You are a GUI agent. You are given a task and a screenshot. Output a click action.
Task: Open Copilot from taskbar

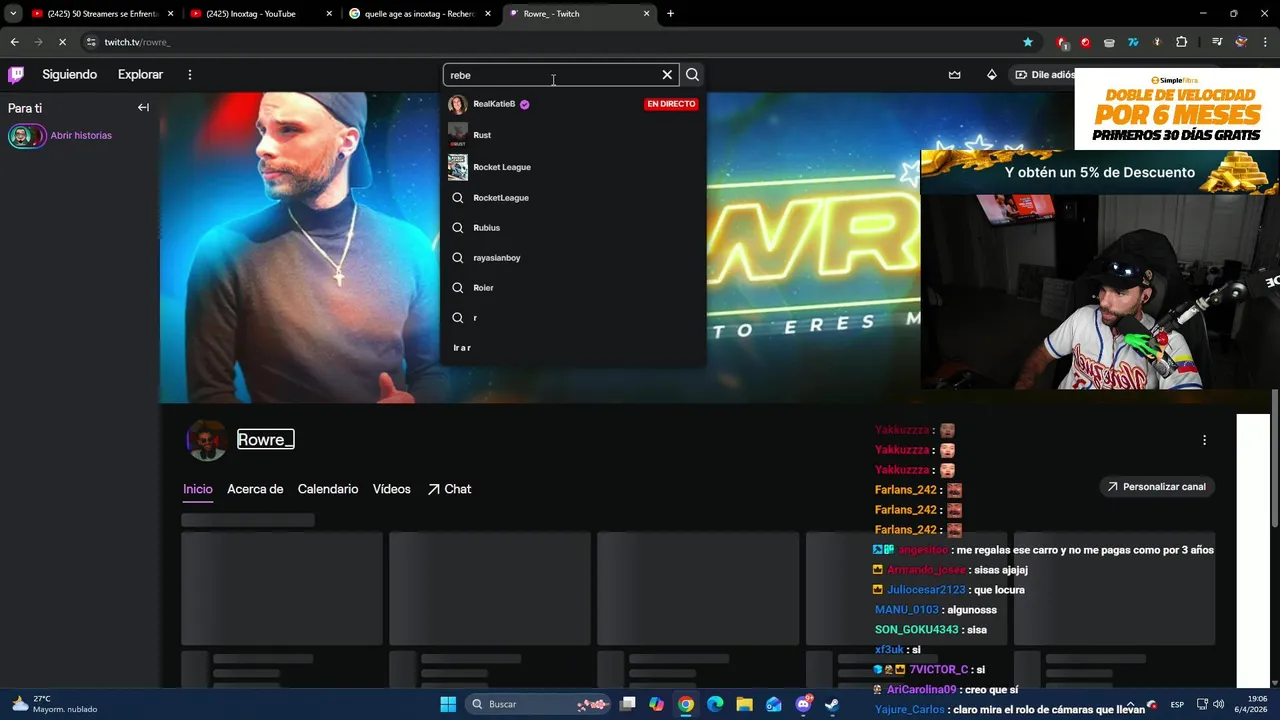pos(656,704)
